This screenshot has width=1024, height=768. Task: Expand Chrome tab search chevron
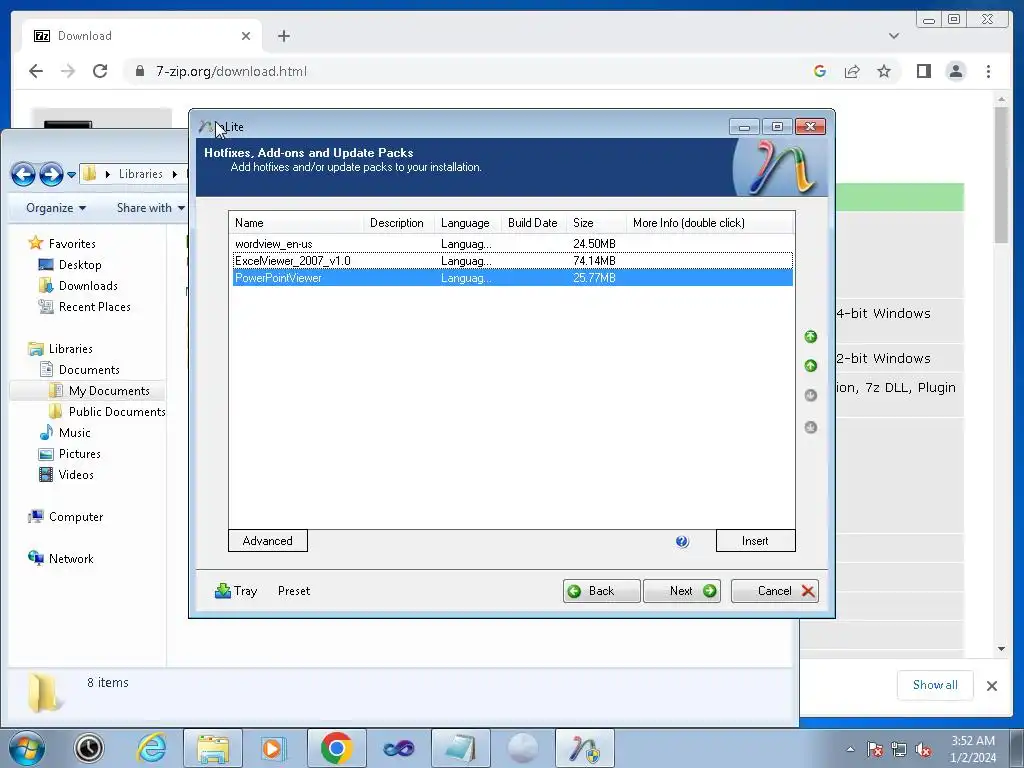click(893, 36)
